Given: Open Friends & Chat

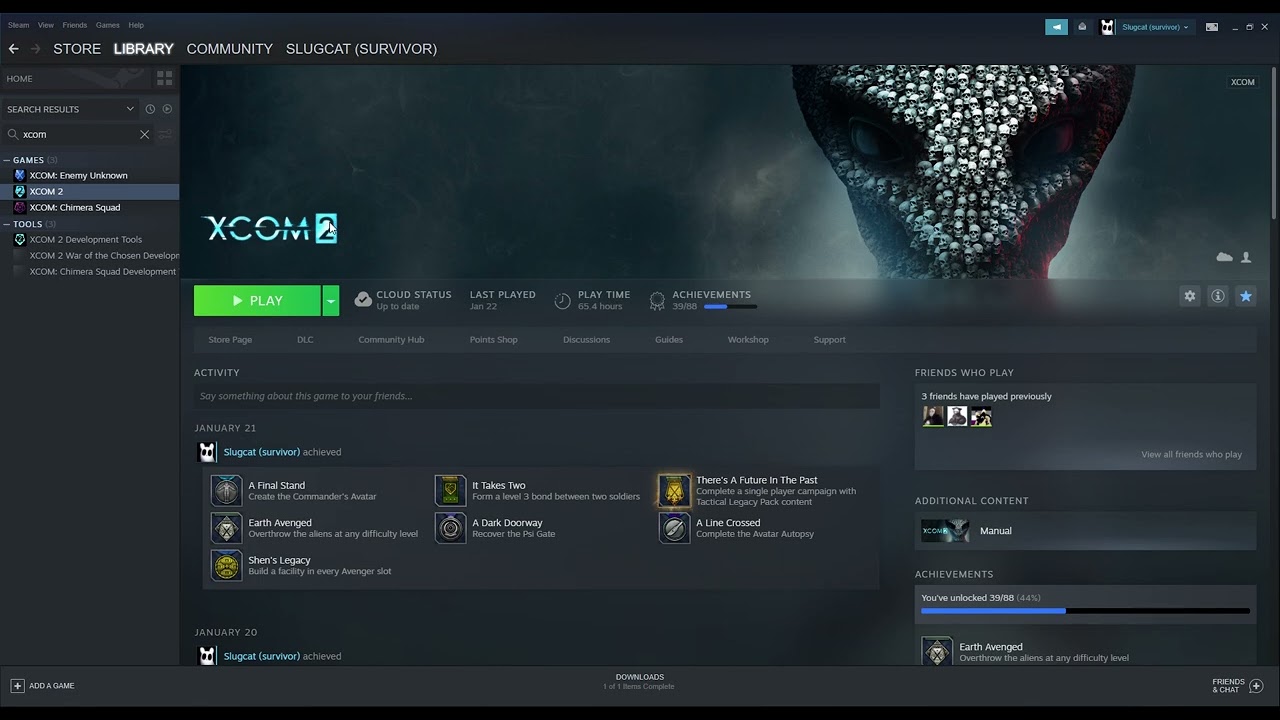Looking at the screenshot, I should coord(1237,686).
